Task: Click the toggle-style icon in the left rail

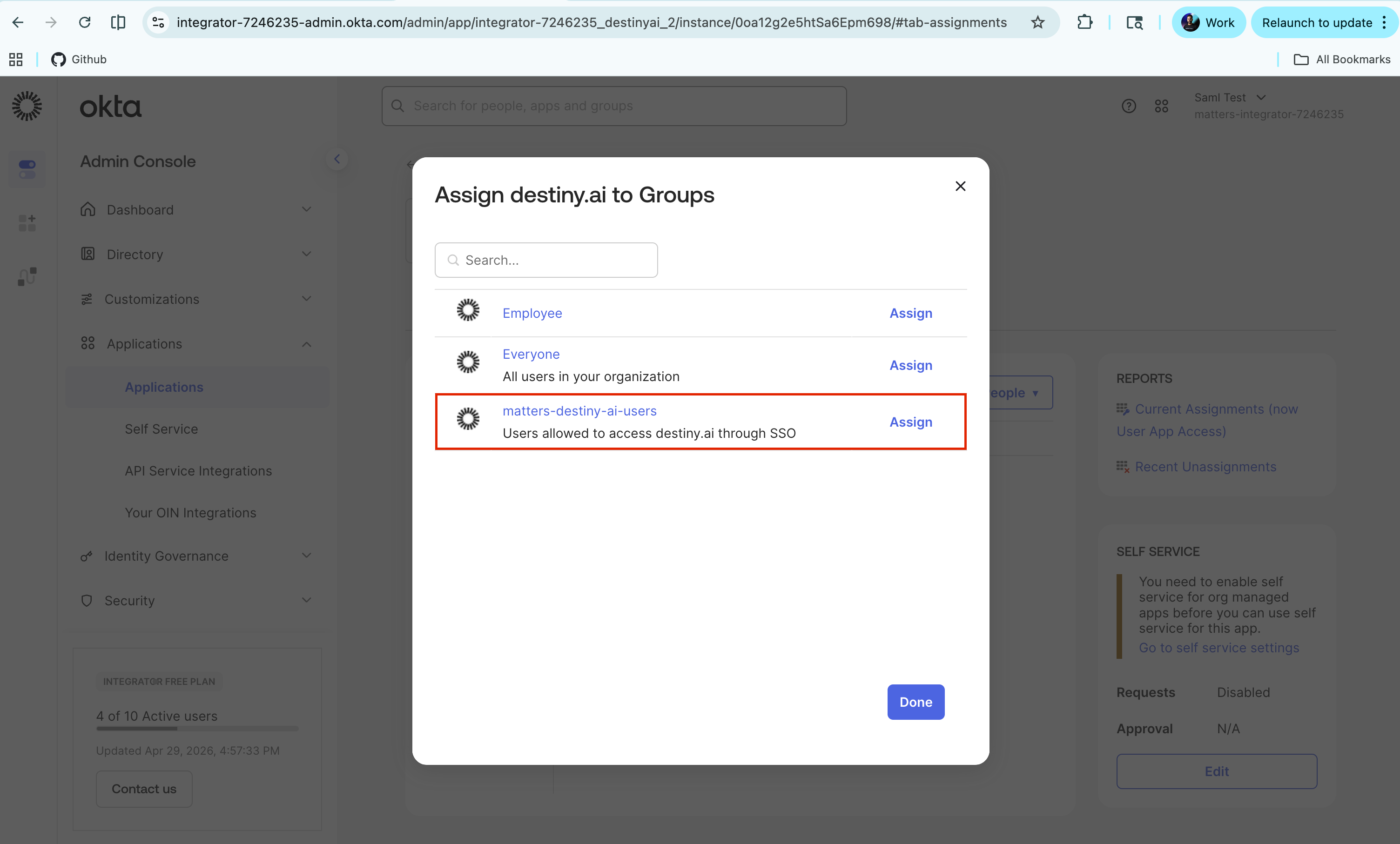Action: tap(27, 169)
